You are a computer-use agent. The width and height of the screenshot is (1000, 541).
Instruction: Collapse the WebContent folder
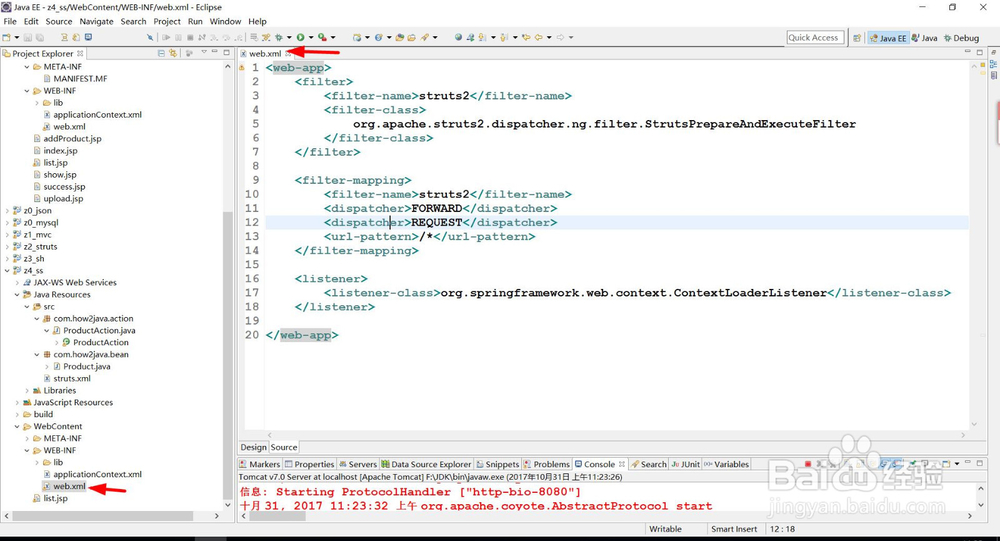[x=17, y=426]
